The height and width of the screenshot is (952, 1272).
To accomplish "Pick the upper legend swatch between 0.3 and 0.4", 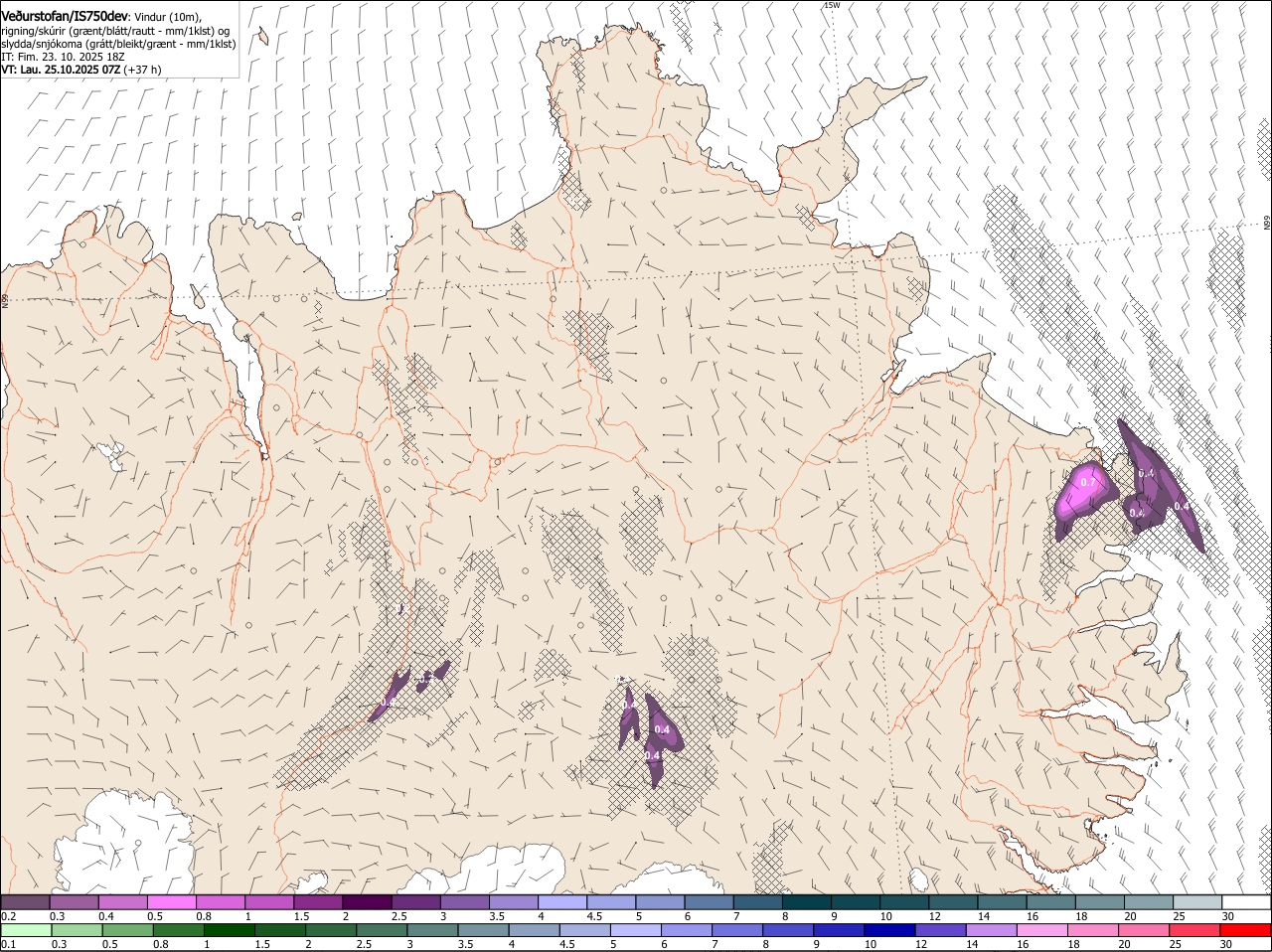I will click(x=75, y=901).
